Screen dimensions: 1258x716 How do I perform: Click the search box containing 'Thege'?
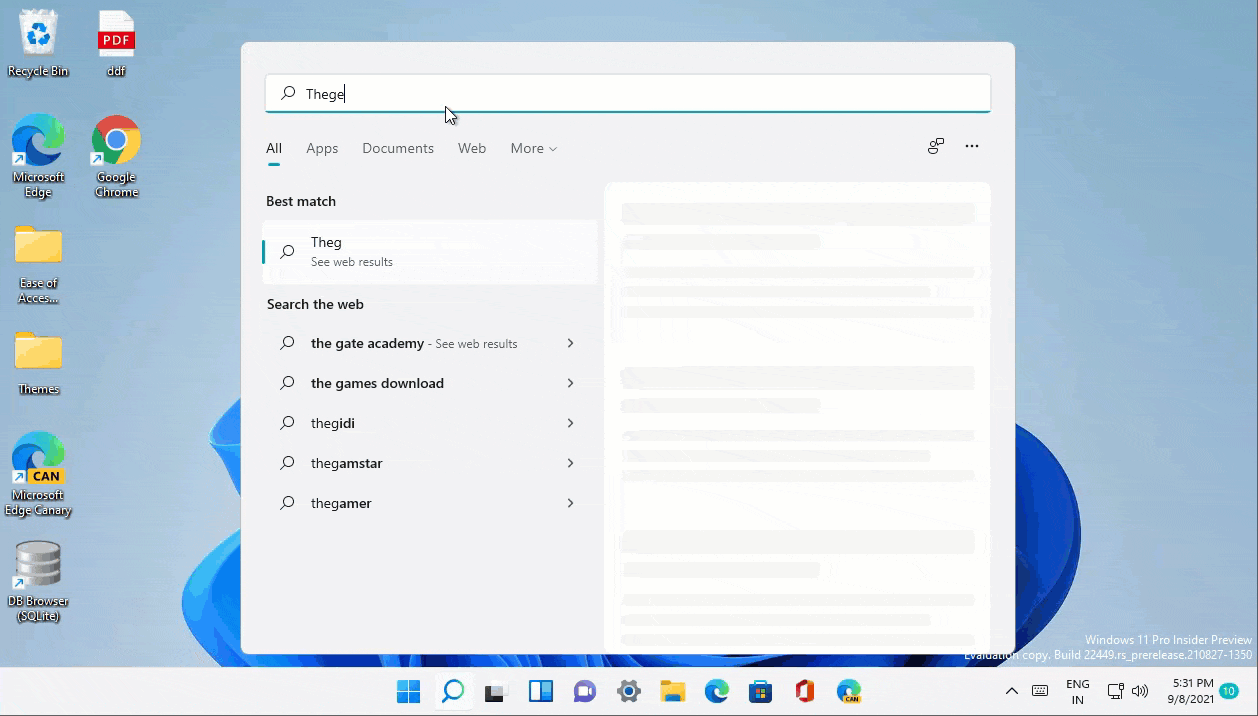pyautogui.click(x=627, y=93)
